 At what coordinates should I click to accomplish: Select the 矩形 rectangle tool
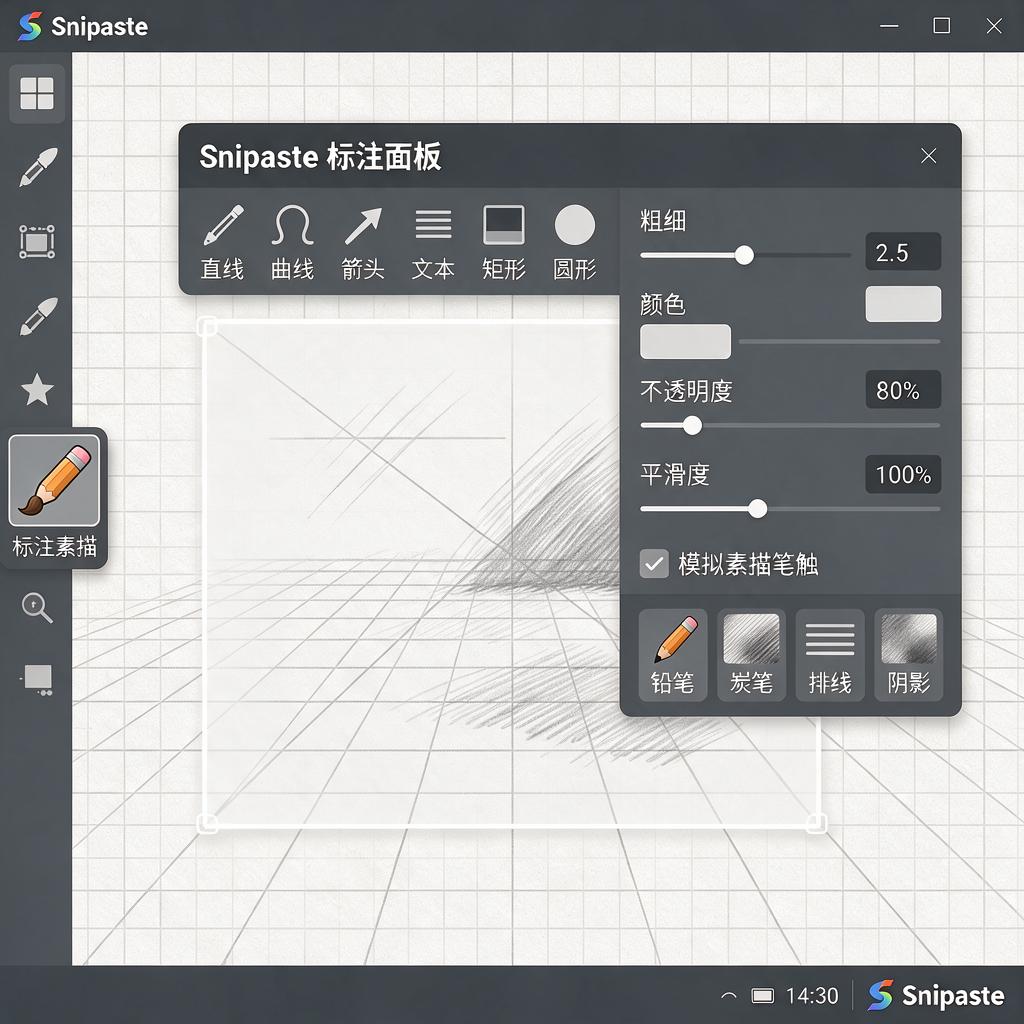[504, 242]
